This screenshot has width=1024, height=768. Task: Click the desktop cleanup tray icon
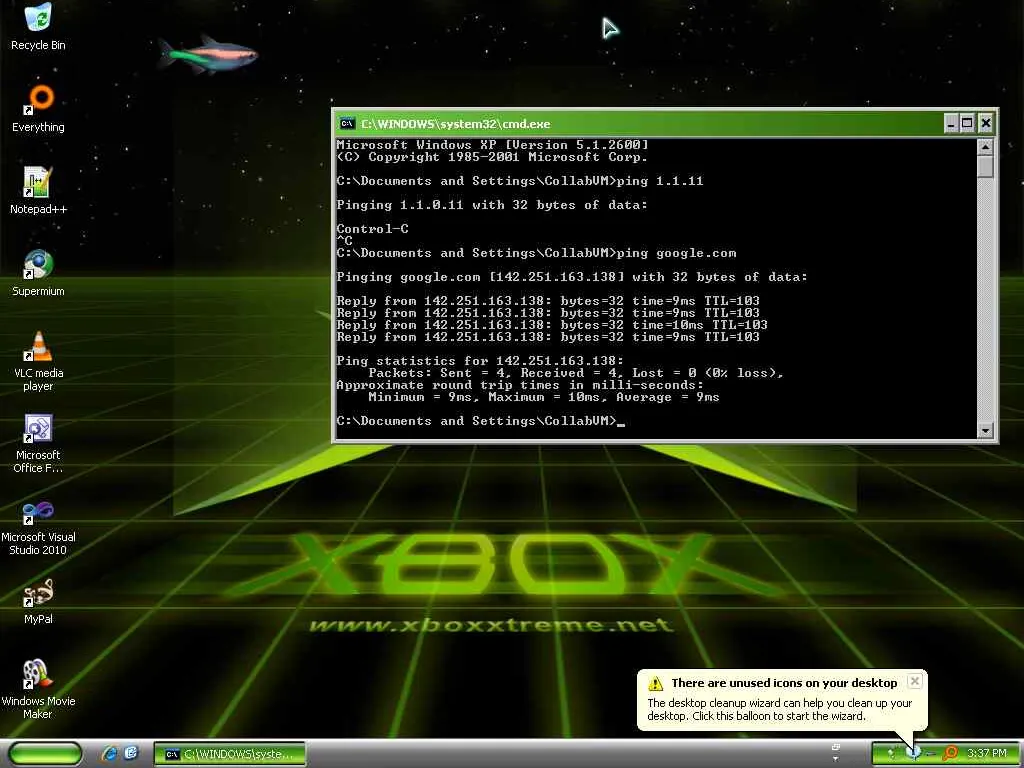coord(914,753)
